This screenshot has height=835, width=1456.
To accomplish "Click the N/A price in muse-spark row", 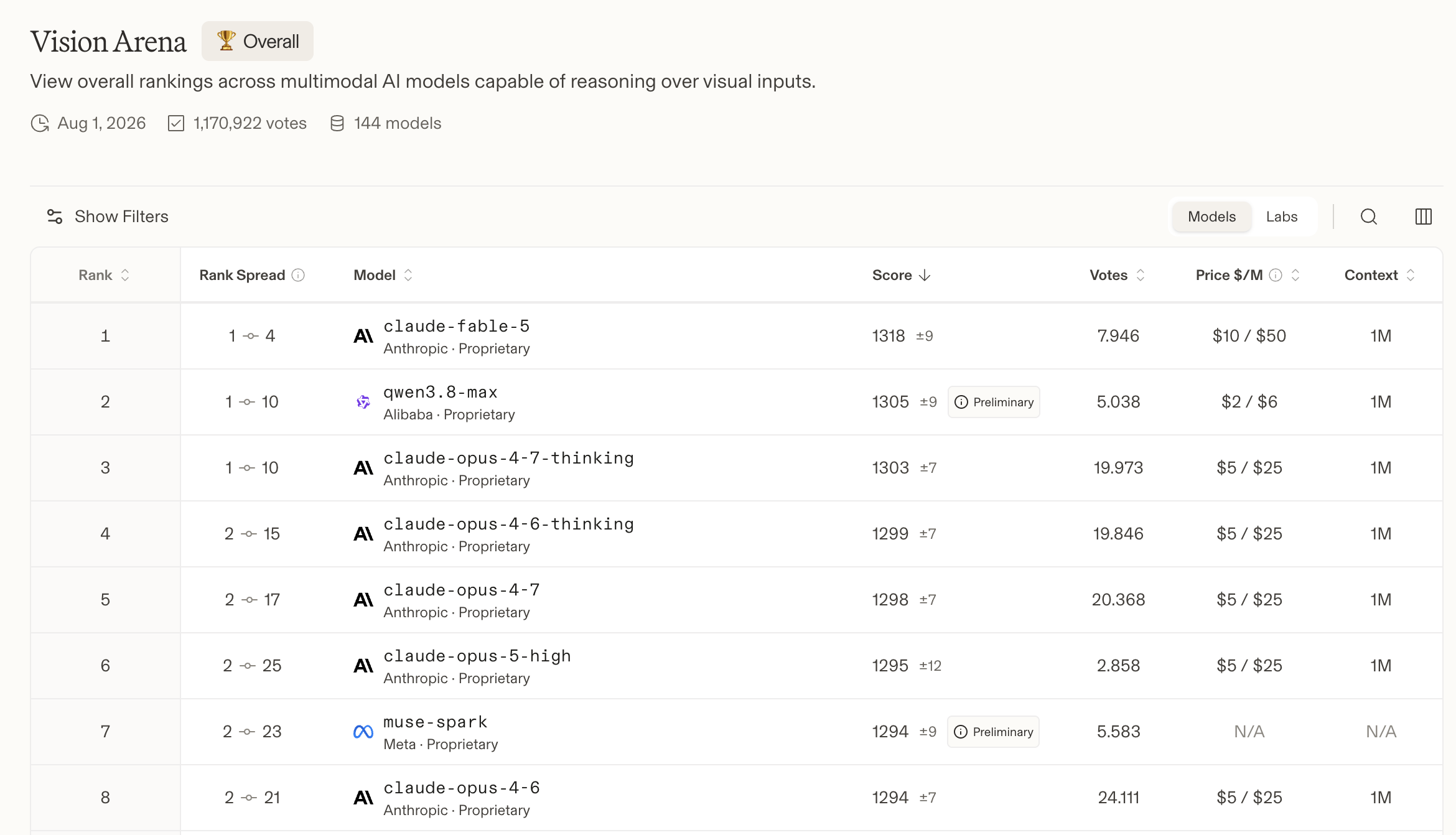I will click(x=1249, y=732).
